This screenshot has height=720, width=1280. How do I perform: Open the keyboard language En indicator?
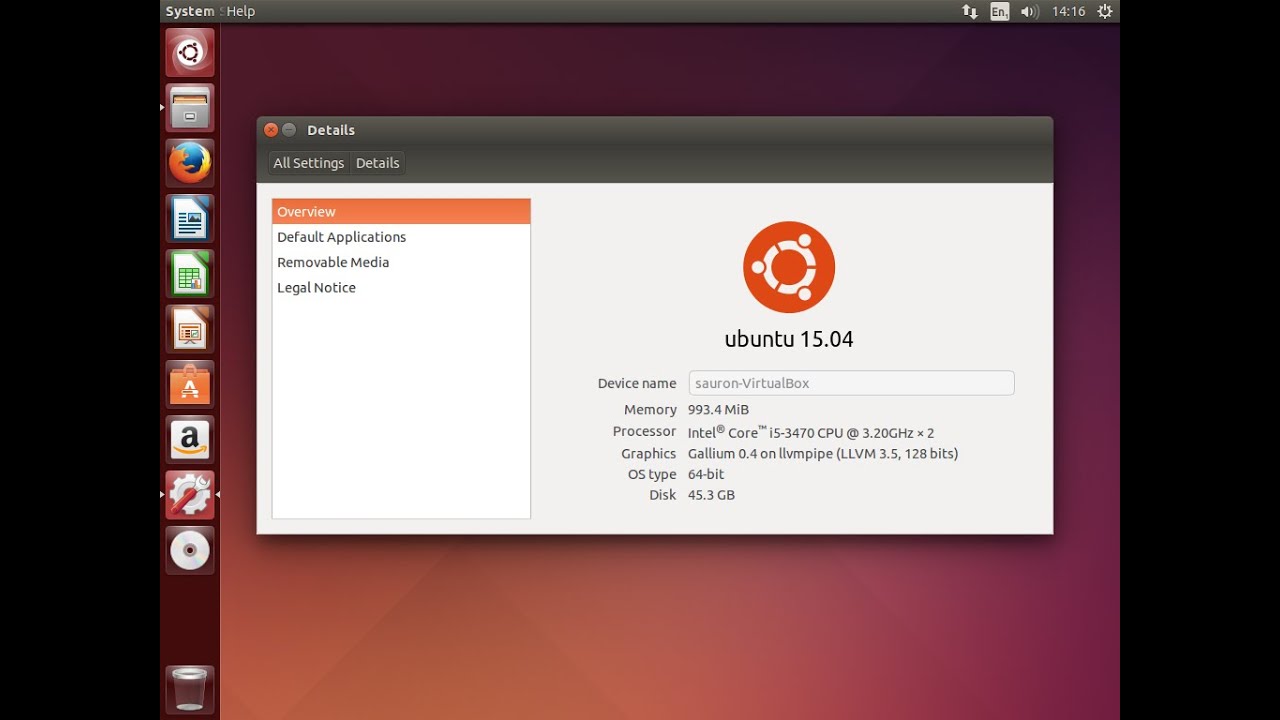(x=1000, y=11)
